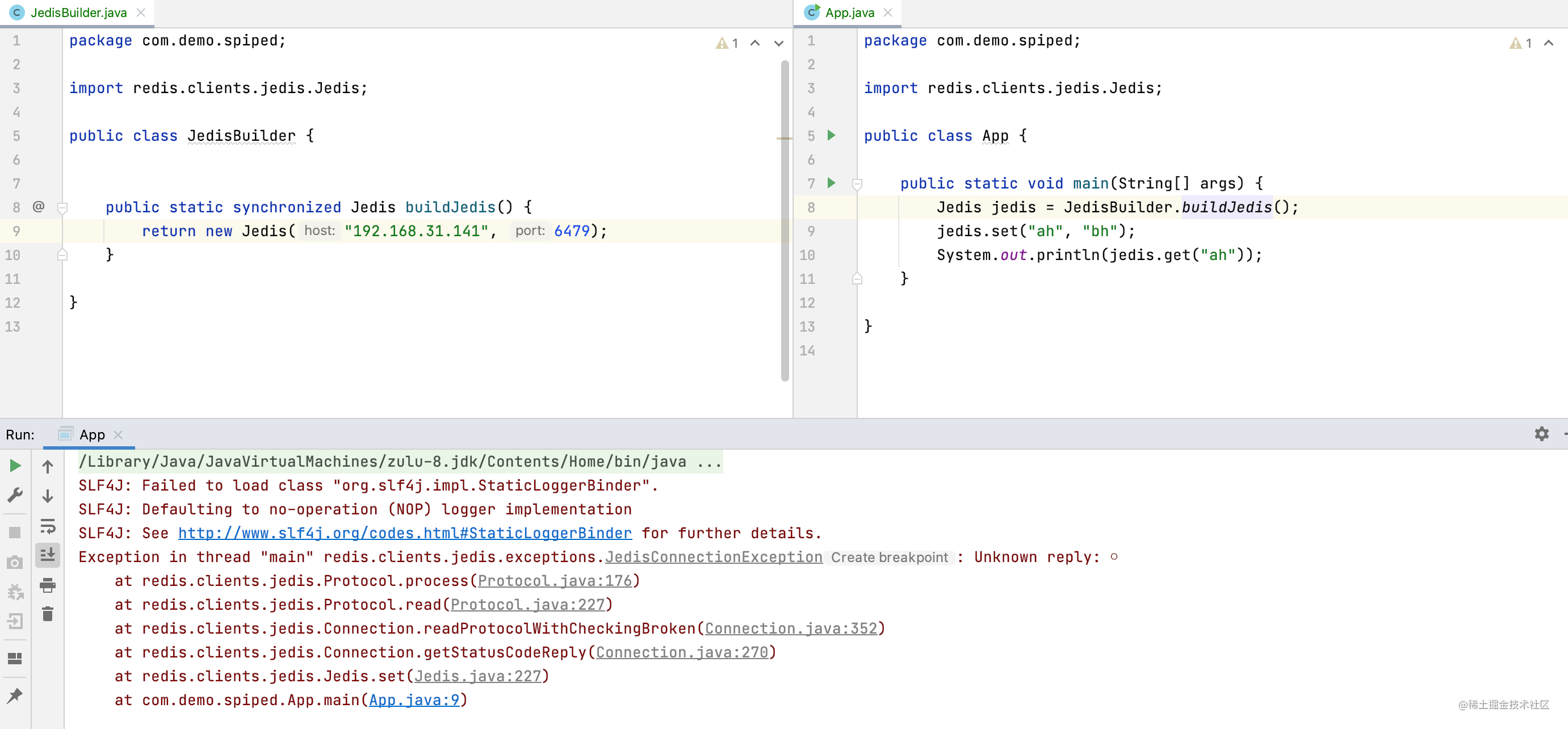Toggle soft-wrap in the console
The height and width of the screenshot is (729, 1568).
(x=48, y=526)
